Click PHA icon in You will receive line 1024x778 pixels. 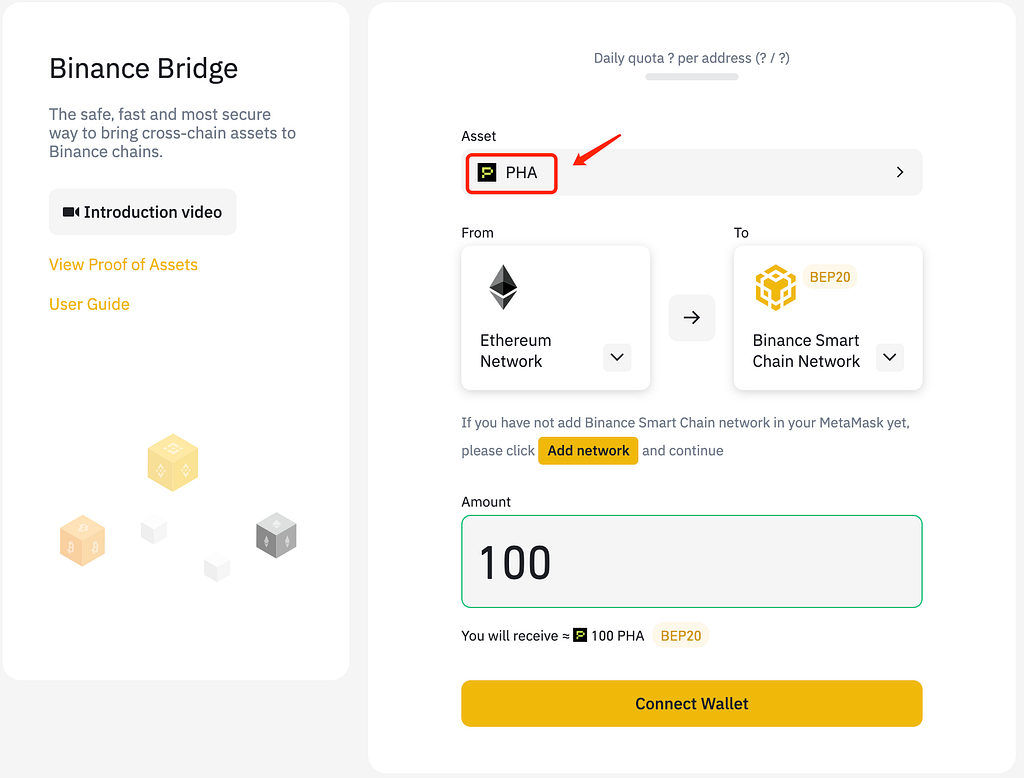click(x=580, y=635)
